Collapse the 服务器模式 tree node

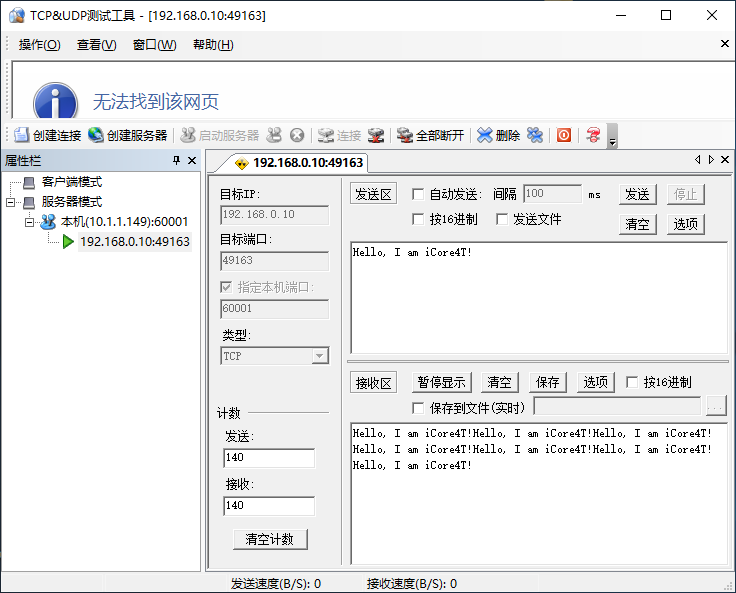click(x=11, y=201)
